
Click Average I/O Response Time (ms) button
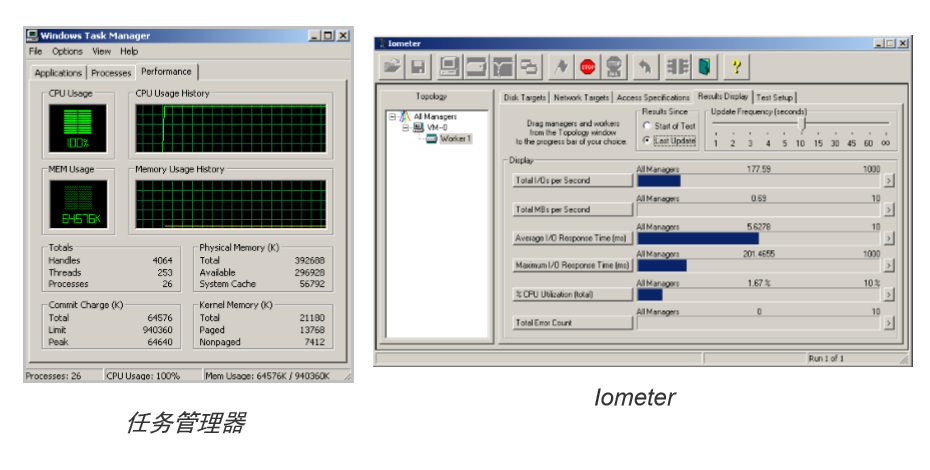point(572,238)
